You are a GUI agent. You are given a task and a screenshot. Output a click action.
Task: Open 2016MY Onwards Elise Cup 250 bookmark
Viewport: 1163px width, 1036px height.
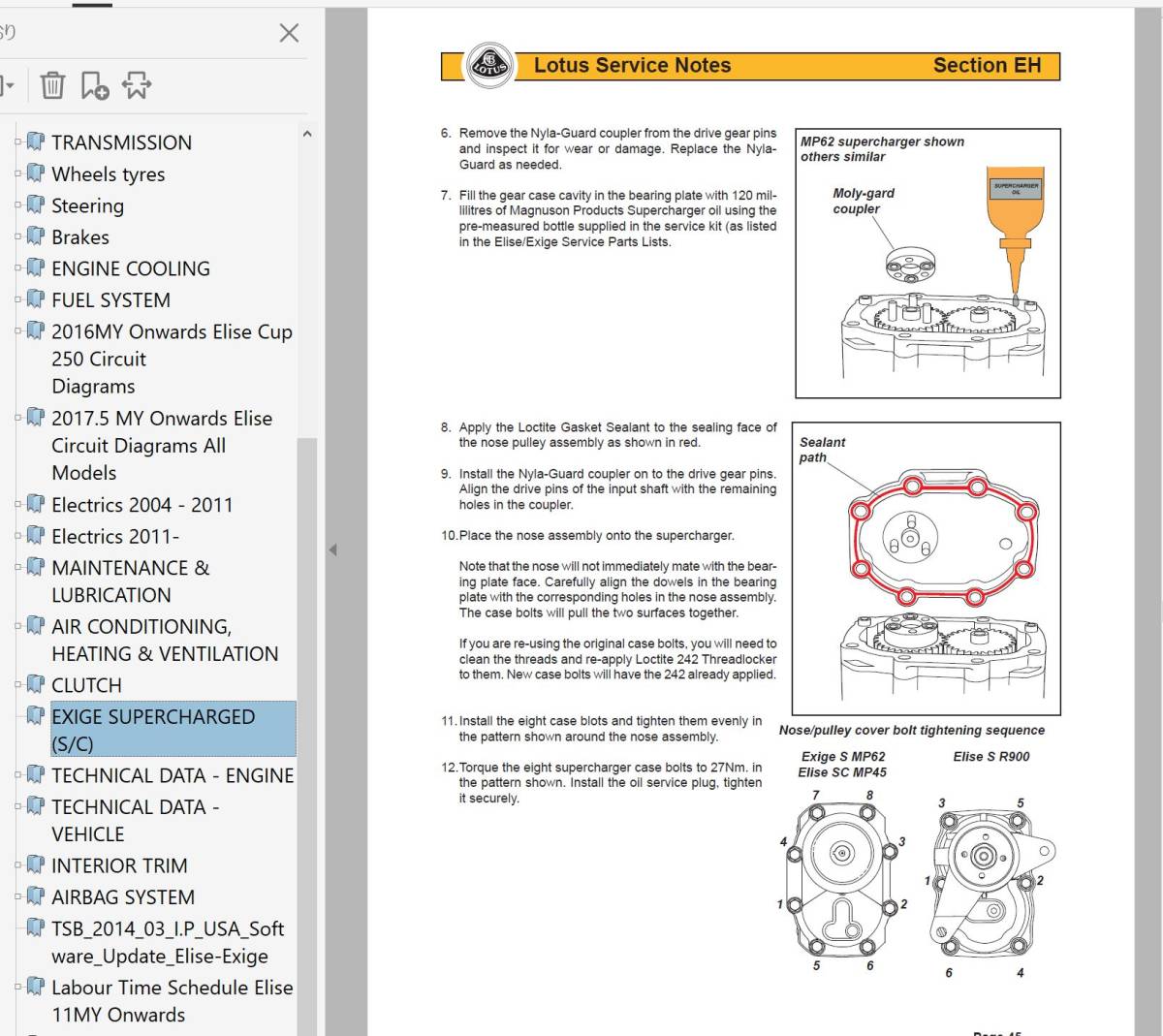coord(172,359)
